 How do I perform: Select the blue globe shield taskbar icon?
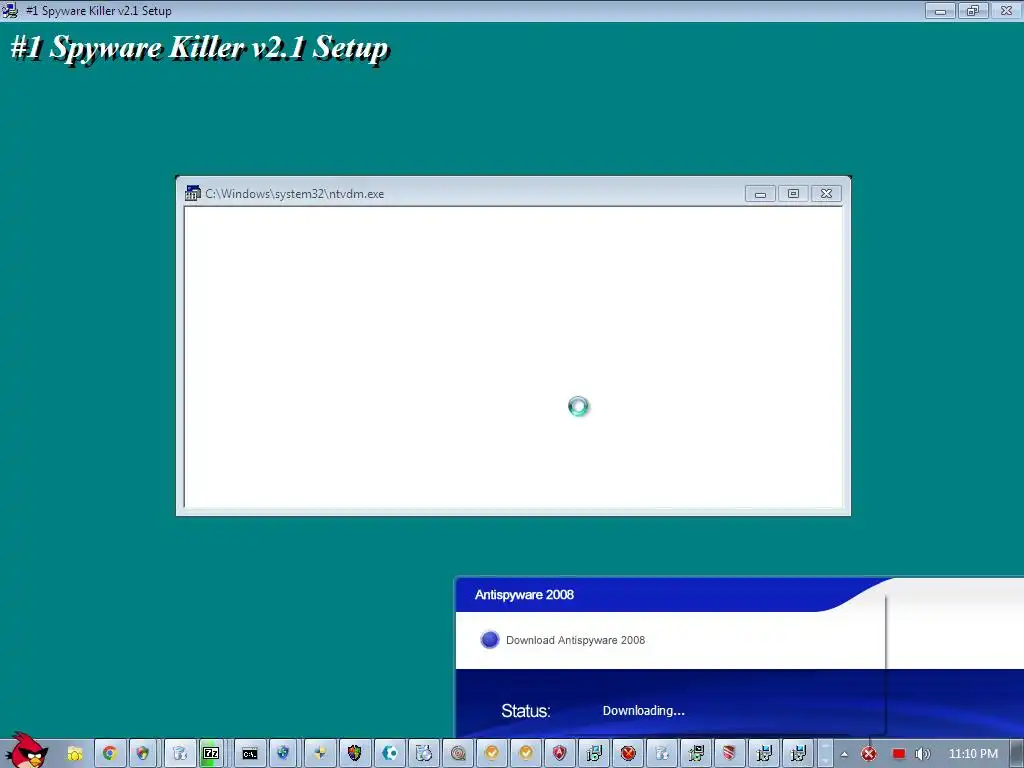click(x=283, y=754)
